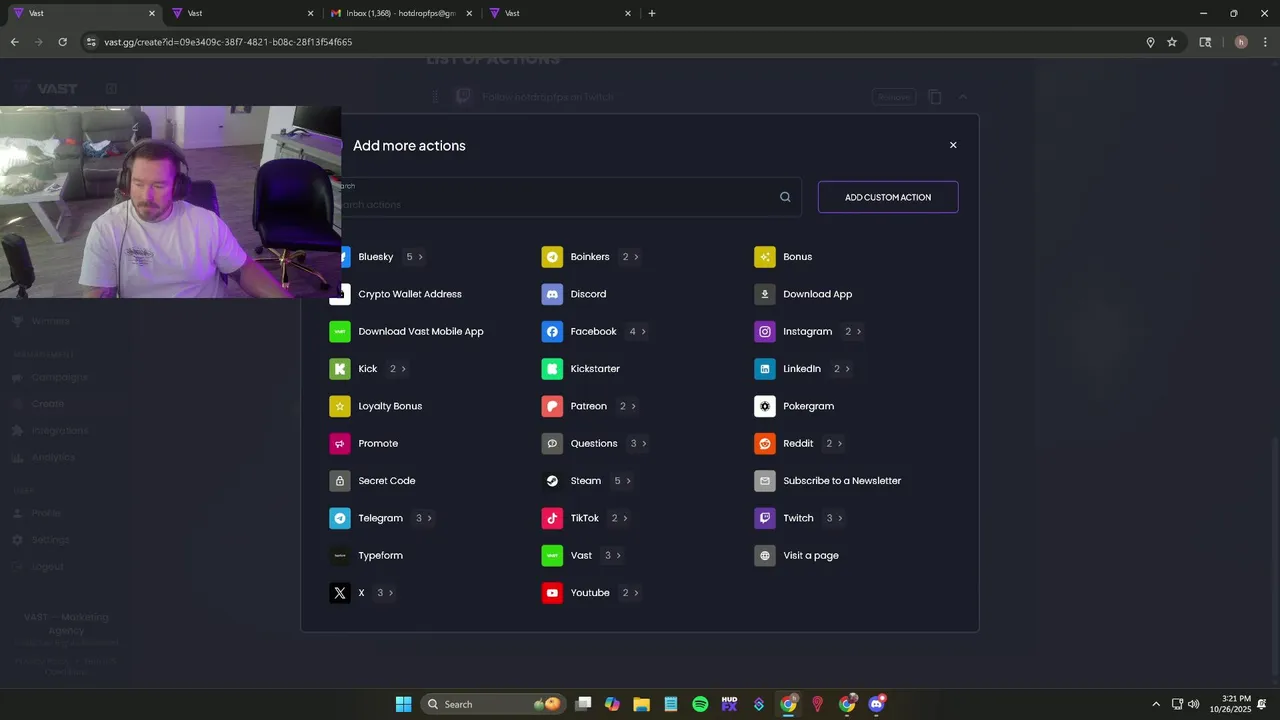This screenshot has height=720, width=1280.
Task: Switch to the last Vast tab
Action: [560, 13]
